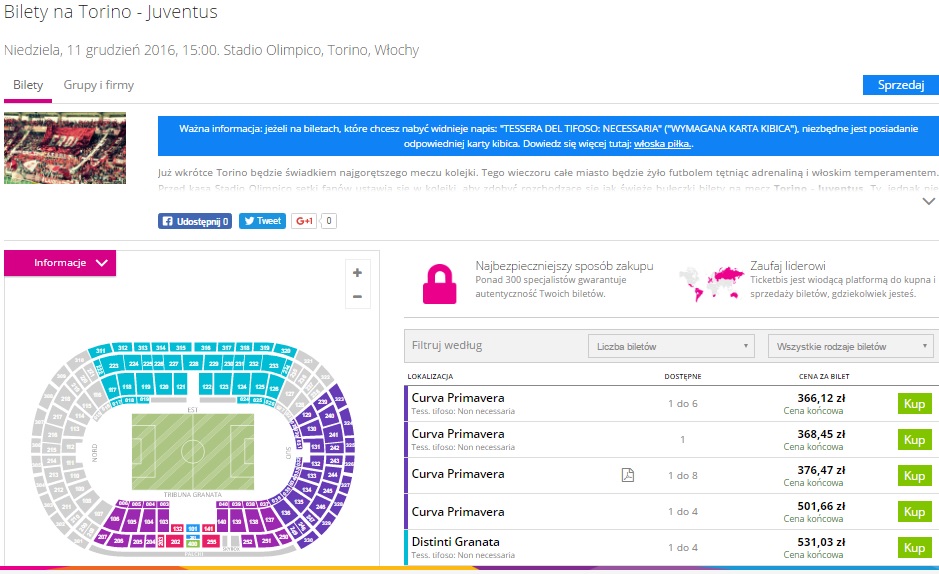The height and width of the screenshot is (574, 939).
Task: Follow the włoska piłka link
Action: tap(662, 144)
